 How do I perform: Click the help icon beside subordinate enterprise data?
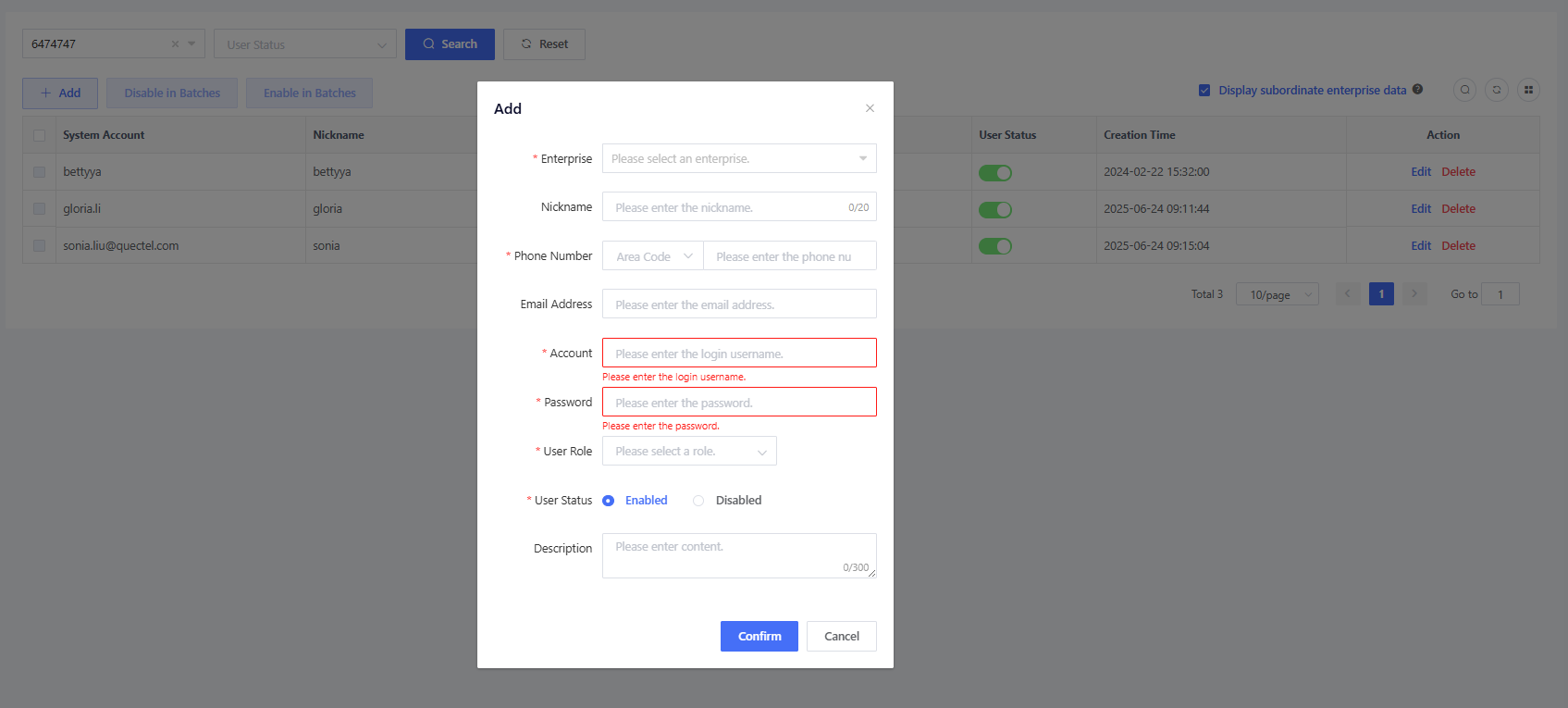point(1417,90)
